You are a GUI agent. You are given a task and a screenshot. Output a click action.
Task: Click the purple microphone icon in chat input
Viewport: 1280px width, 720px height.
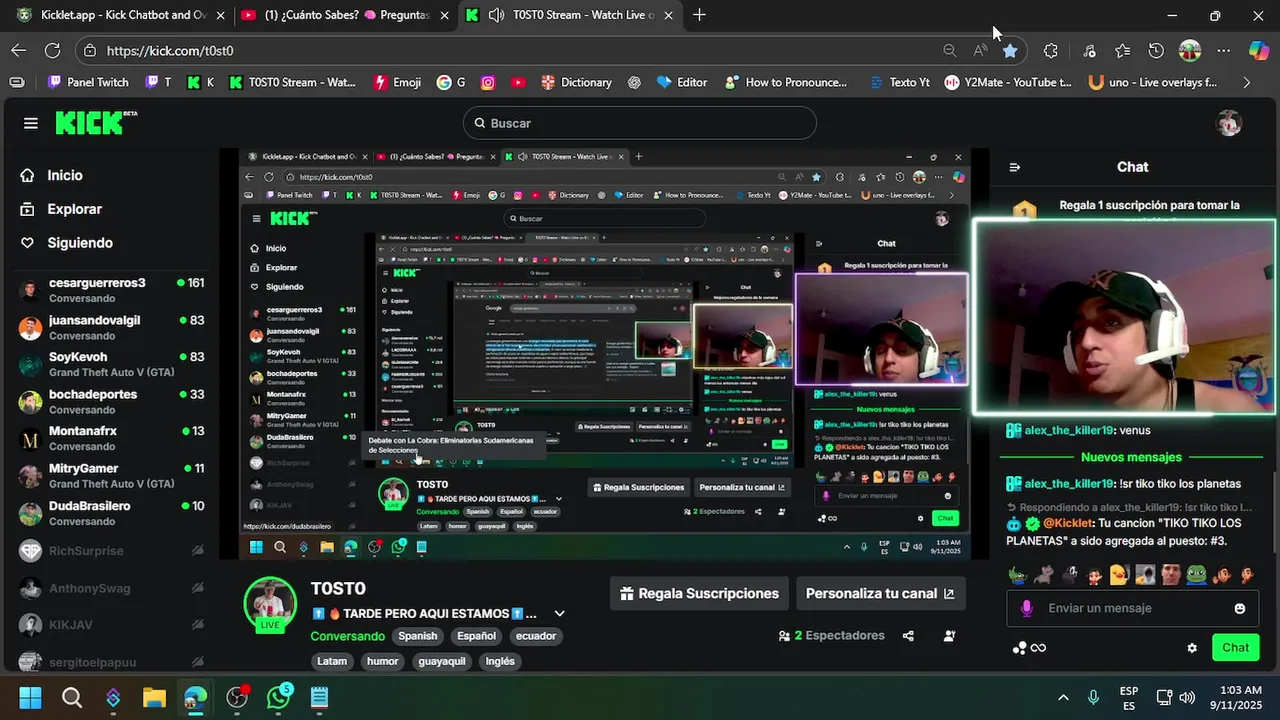coord(1026,608)
